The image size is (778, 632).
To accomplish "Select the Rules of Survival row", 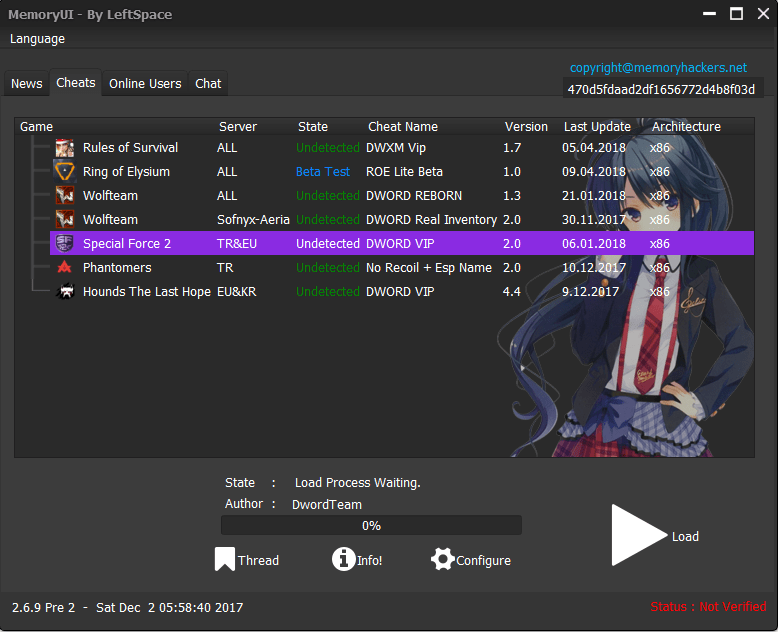I will 402,148.
